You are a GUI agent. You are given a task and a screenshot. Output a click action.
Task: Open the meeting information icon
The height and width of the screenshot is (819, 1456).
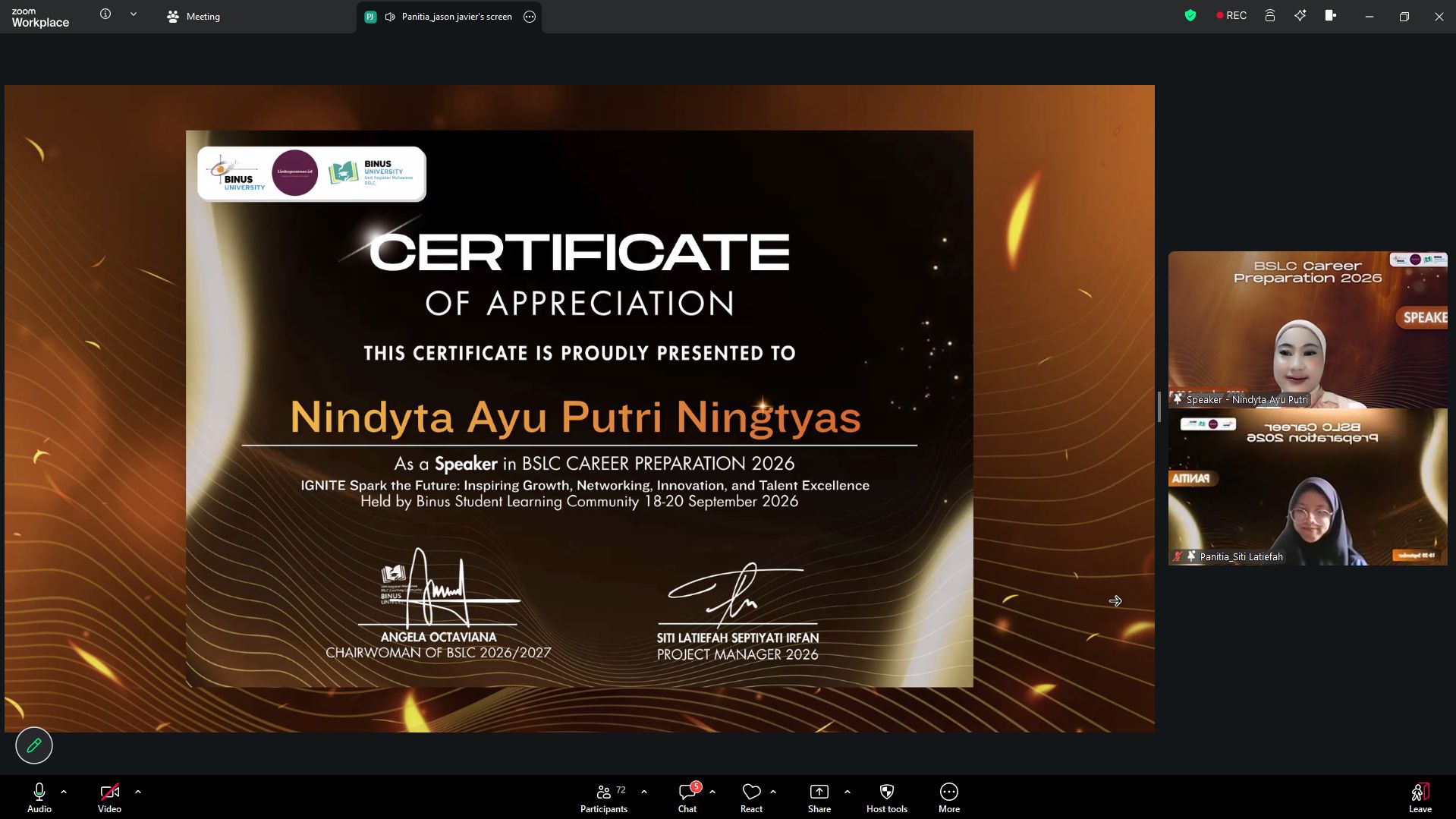[105, 14]
